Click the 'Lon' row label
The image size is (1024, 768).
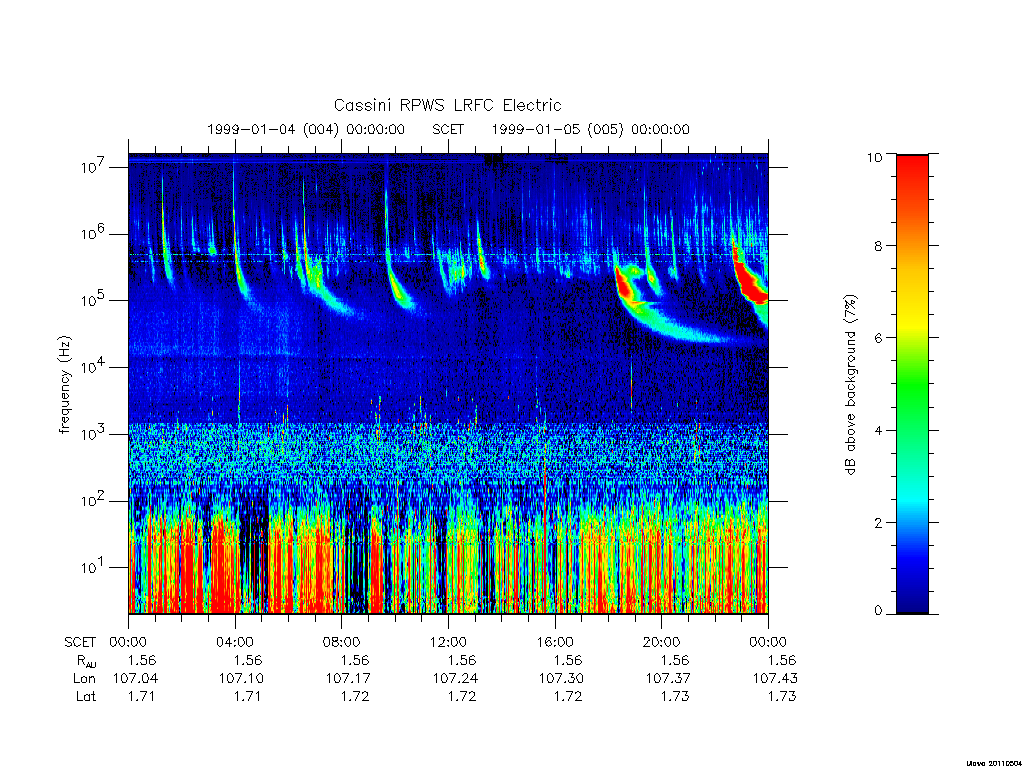click(x=85, y=679)
